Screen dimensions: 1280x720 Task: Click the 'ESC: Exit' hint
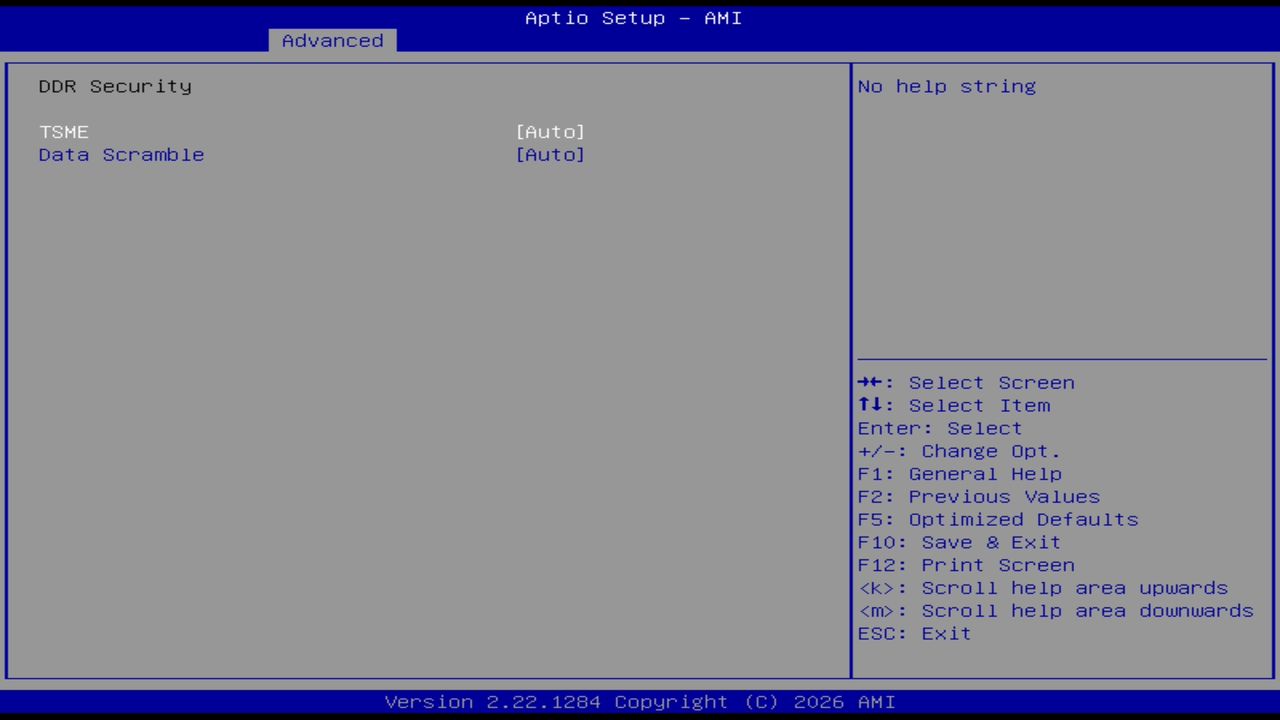(x=914, y=634)
